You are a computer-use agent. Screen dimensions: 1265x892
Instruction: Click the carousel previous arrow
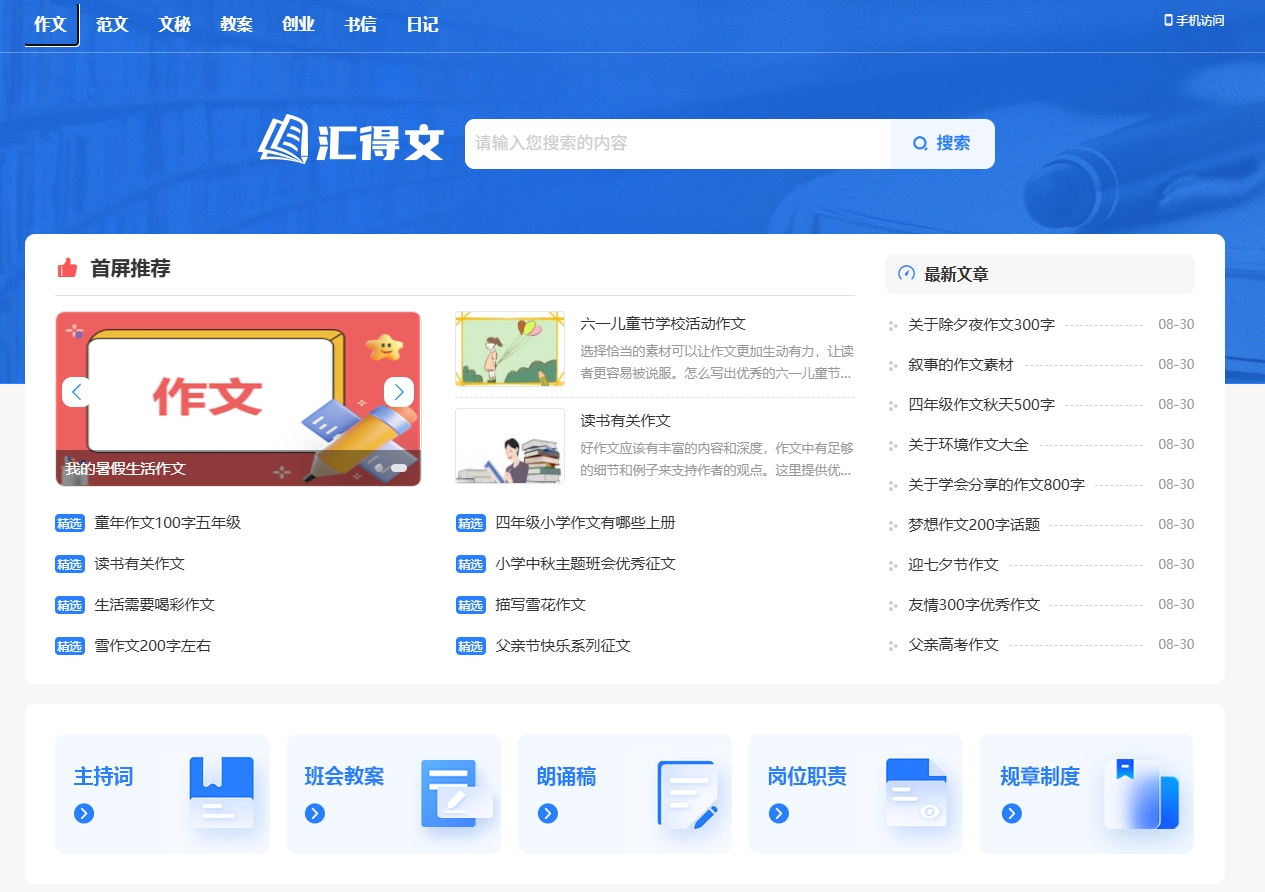[77, 392]
